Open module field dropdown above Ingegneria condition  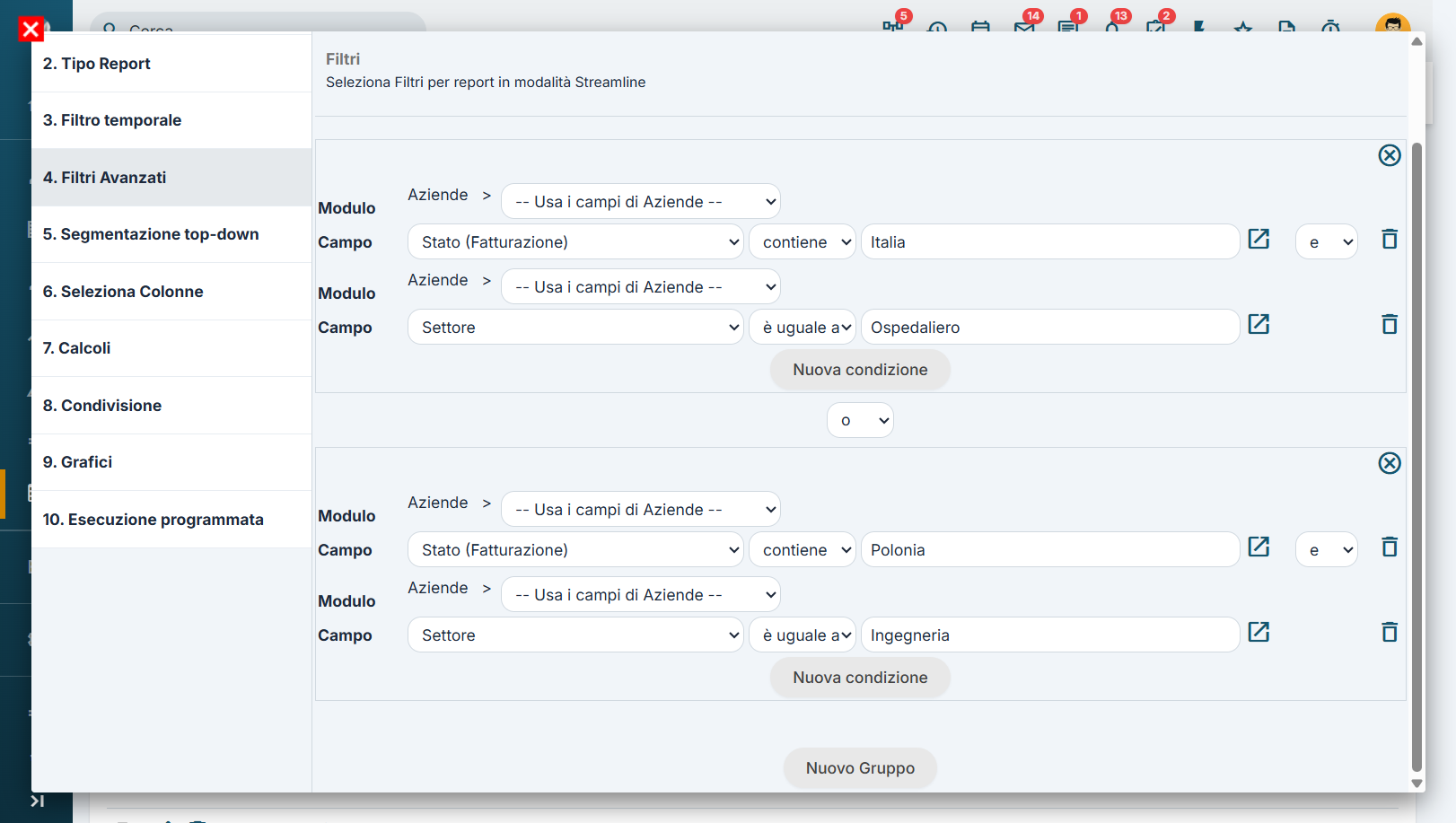(x=641, y=595)
